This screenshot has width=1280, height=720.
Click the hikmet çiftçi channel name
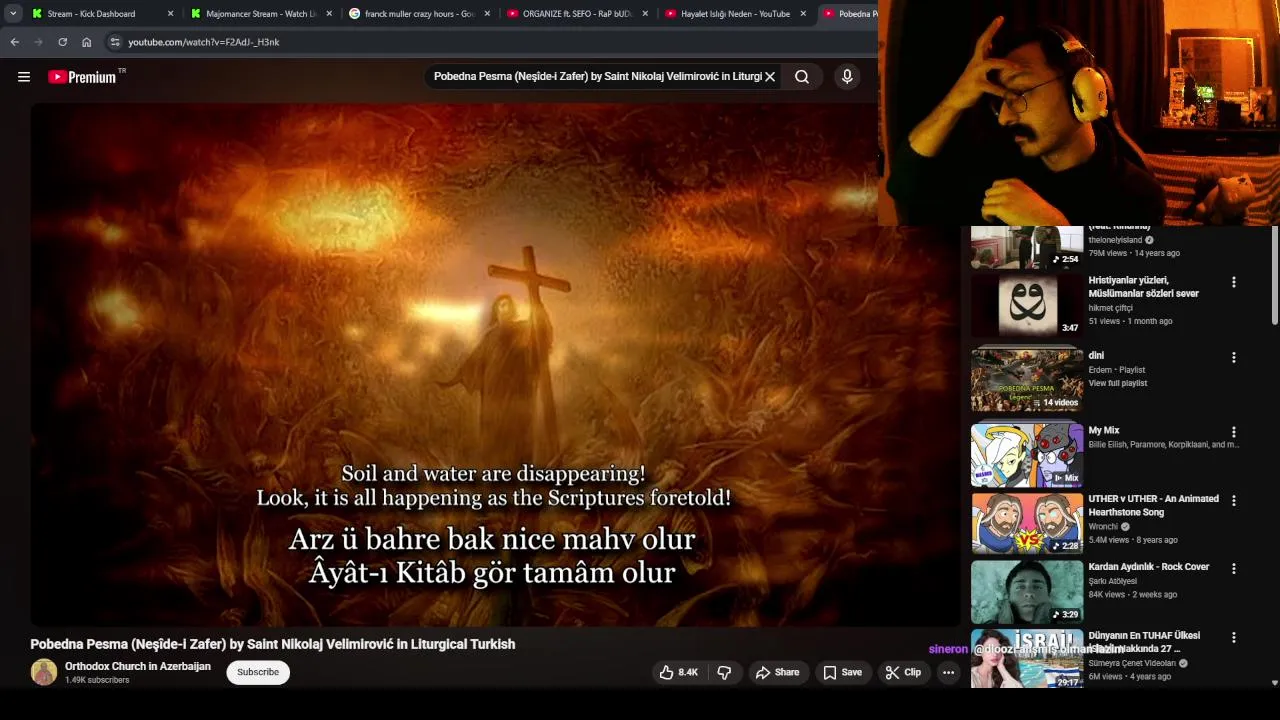pyautogui.click(x=1110, y=308)
